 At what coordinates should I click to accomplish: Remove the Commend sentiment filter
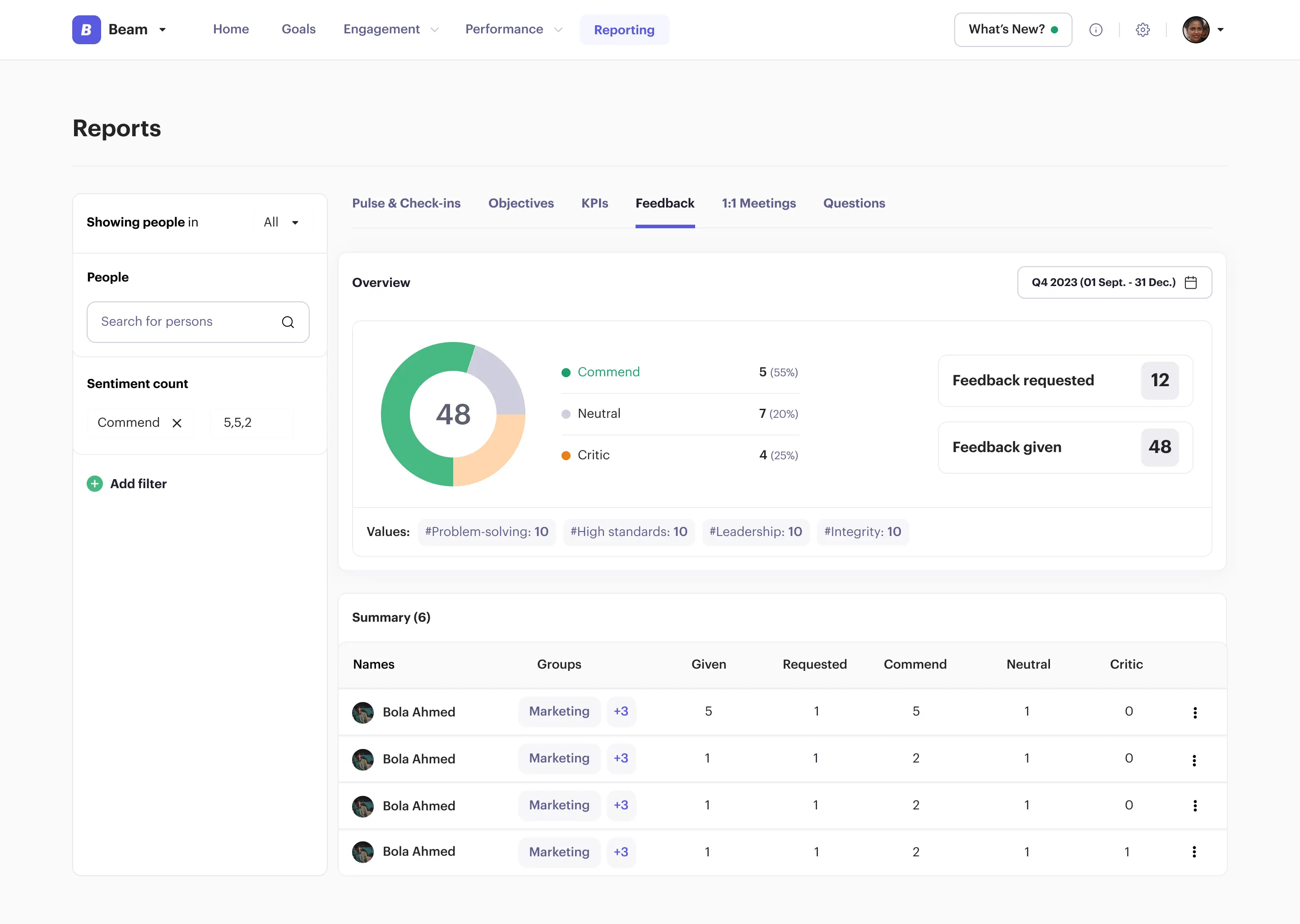(x=177, y=423)
